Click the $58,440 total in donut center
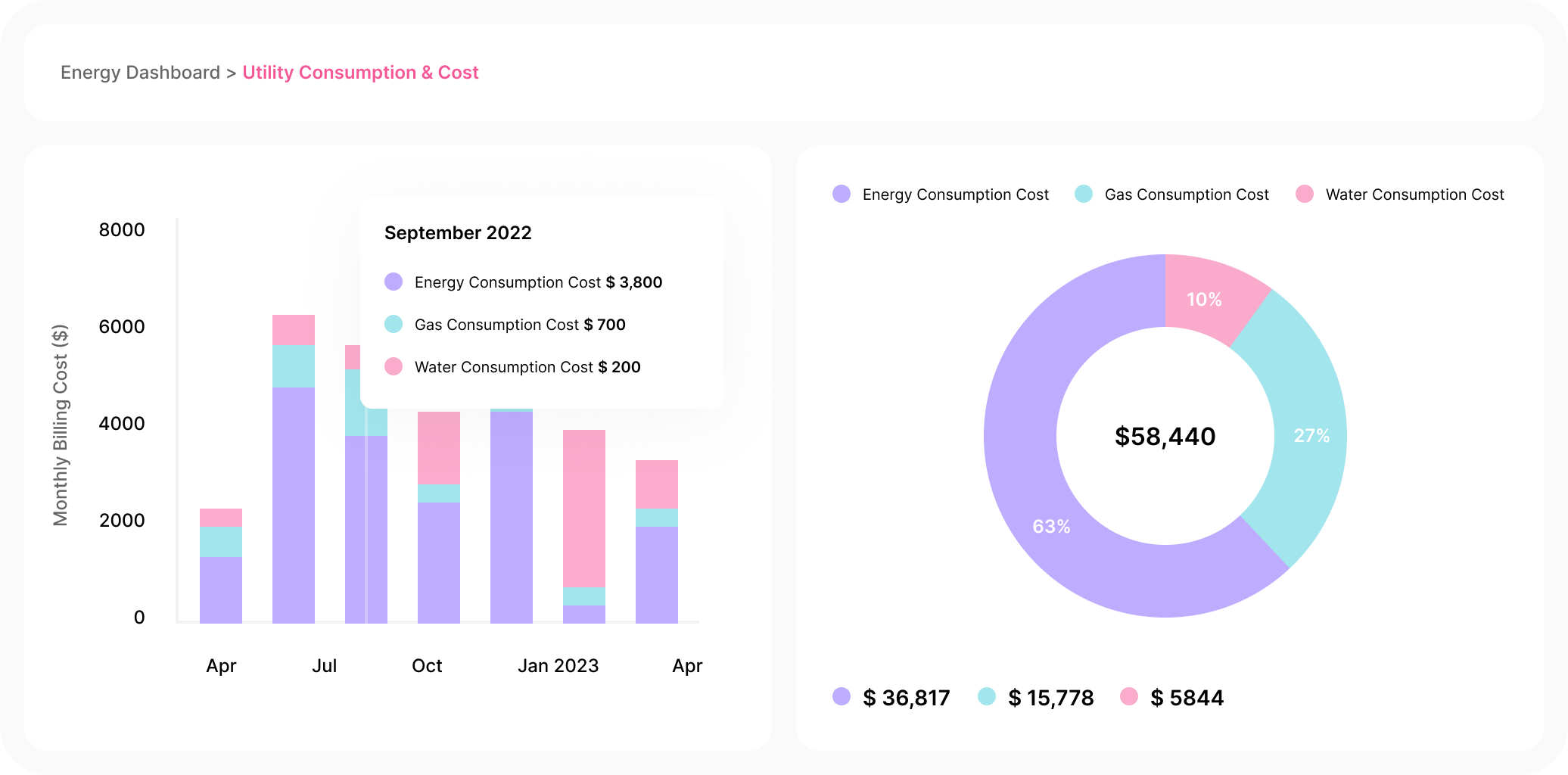Viewport: 1568px width, 775px height. [x=1165, y=437]
